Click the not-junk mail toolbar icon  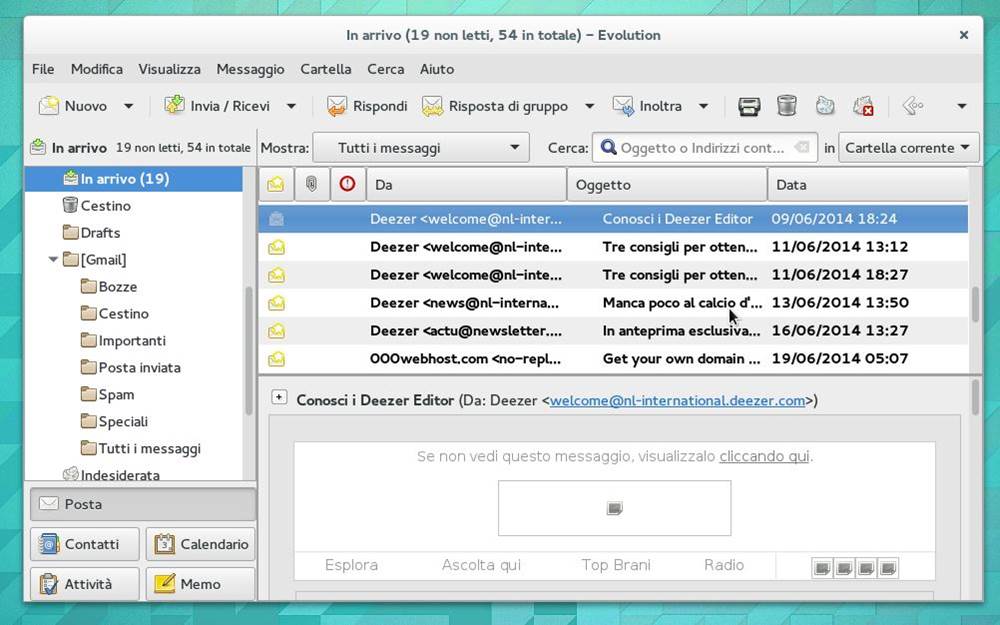863,106
